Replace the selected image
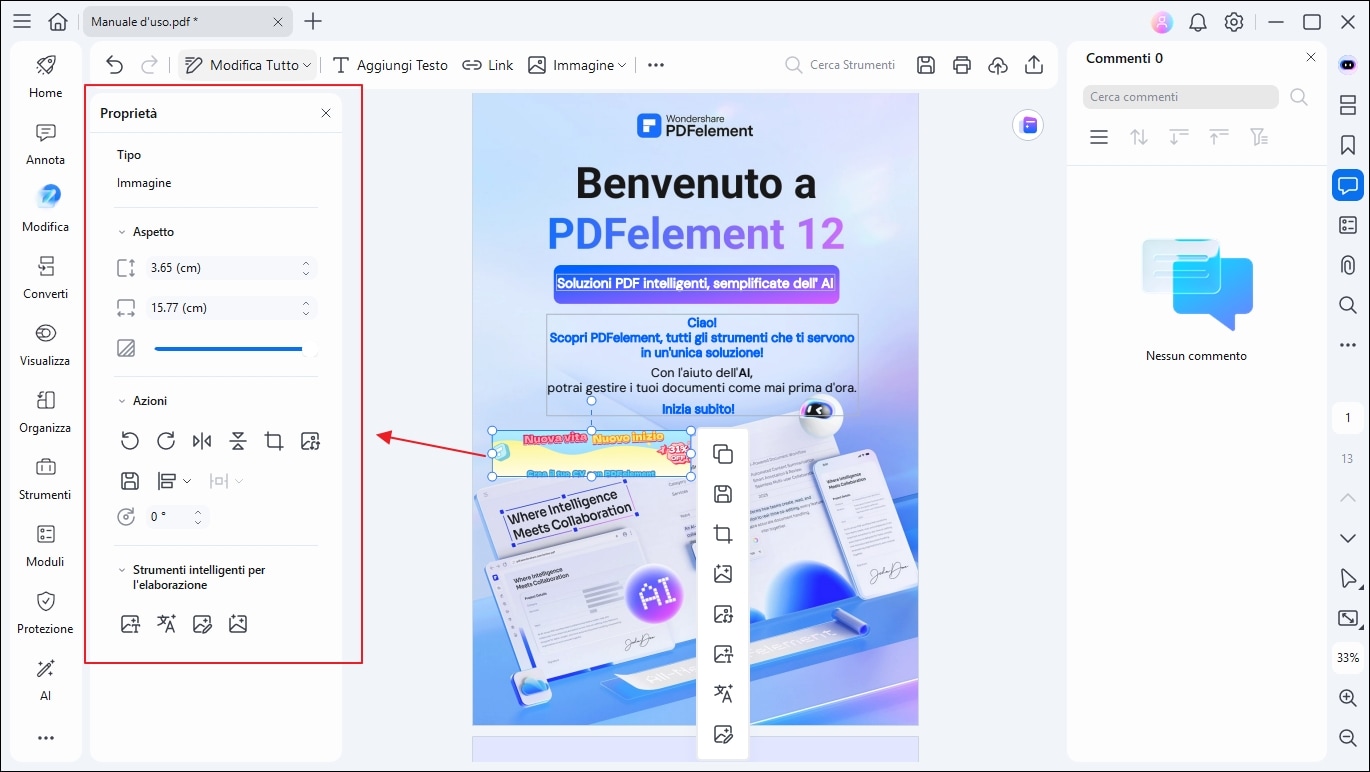The image size is (1370, 772). pos(310,441)
